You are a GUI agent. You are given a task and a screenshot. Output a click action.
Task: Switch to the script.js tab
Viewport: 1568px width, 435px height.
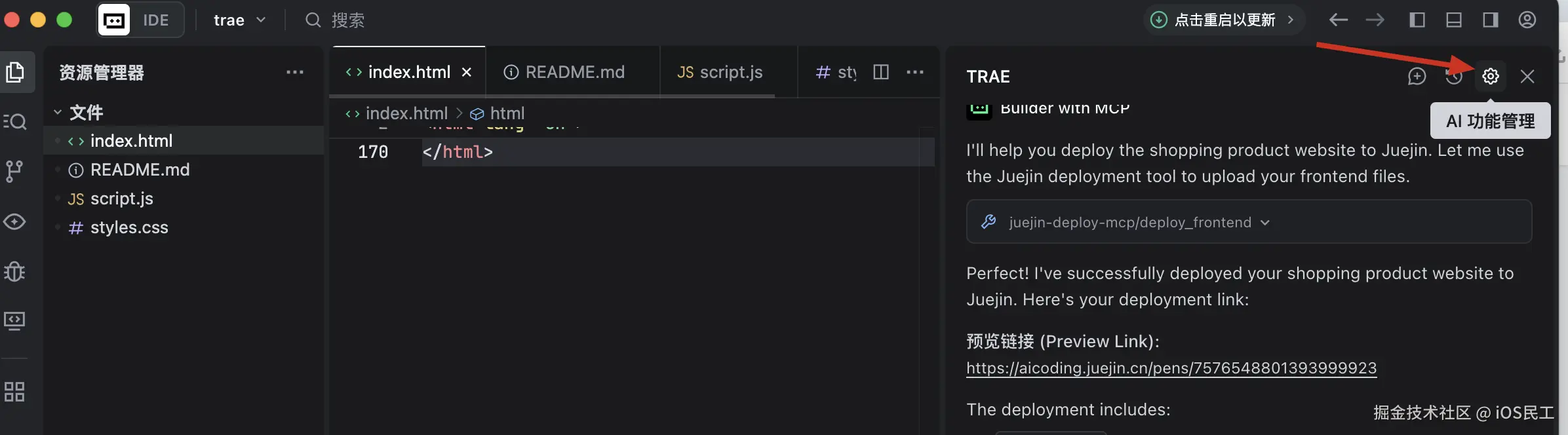720,72
